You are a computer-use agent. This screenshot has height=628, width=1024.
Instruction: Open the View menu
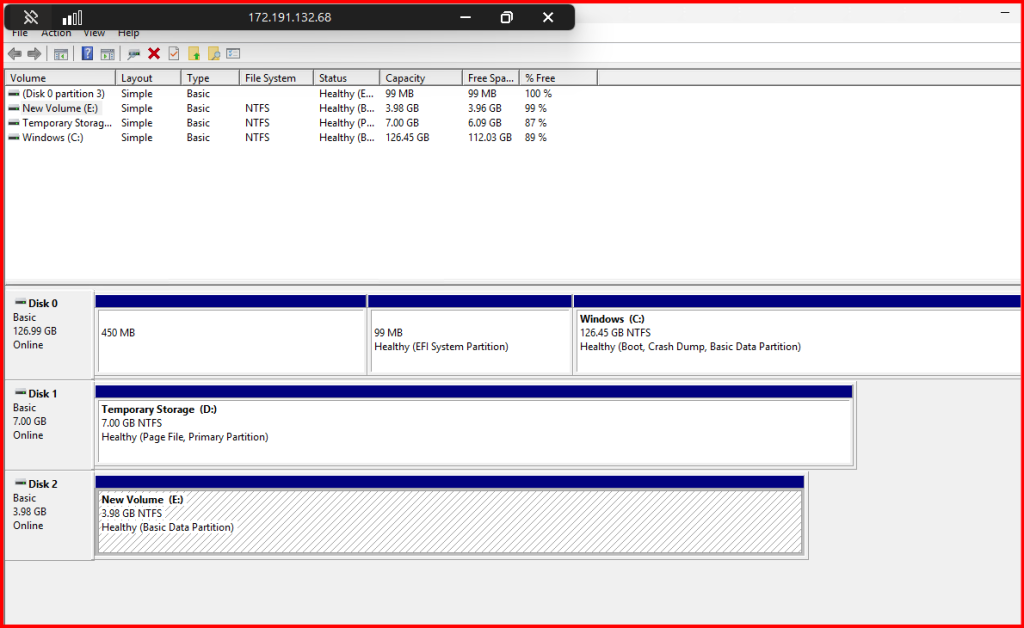click(94, 34)
